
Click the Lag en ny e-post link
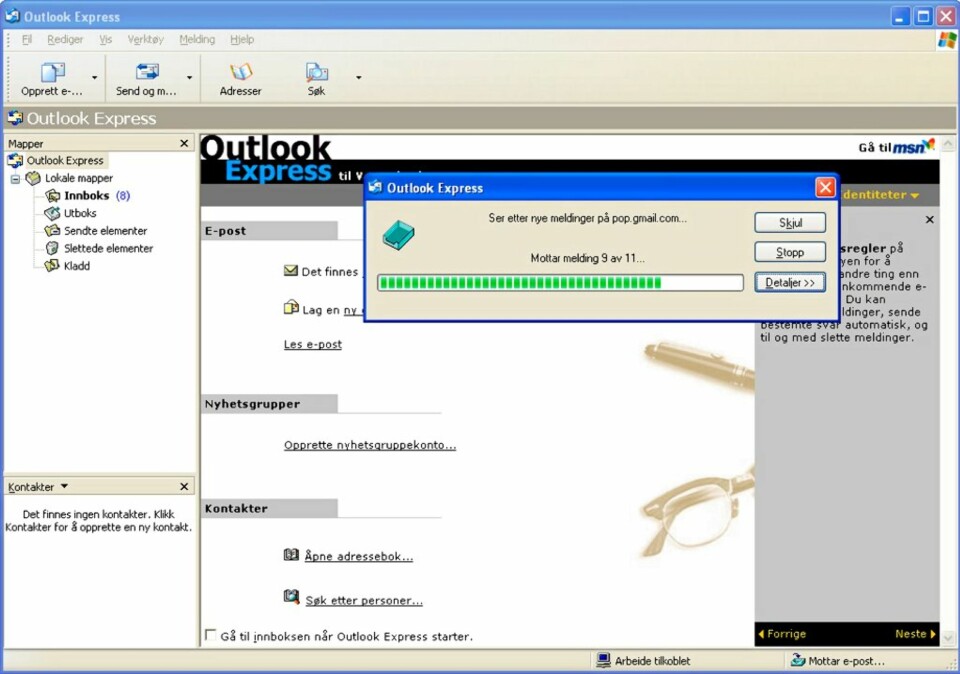(332, 310)
